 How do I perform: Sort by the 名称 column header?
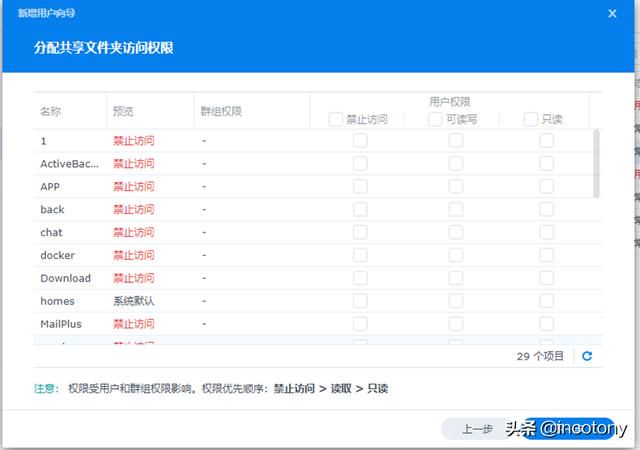[70, 111]
